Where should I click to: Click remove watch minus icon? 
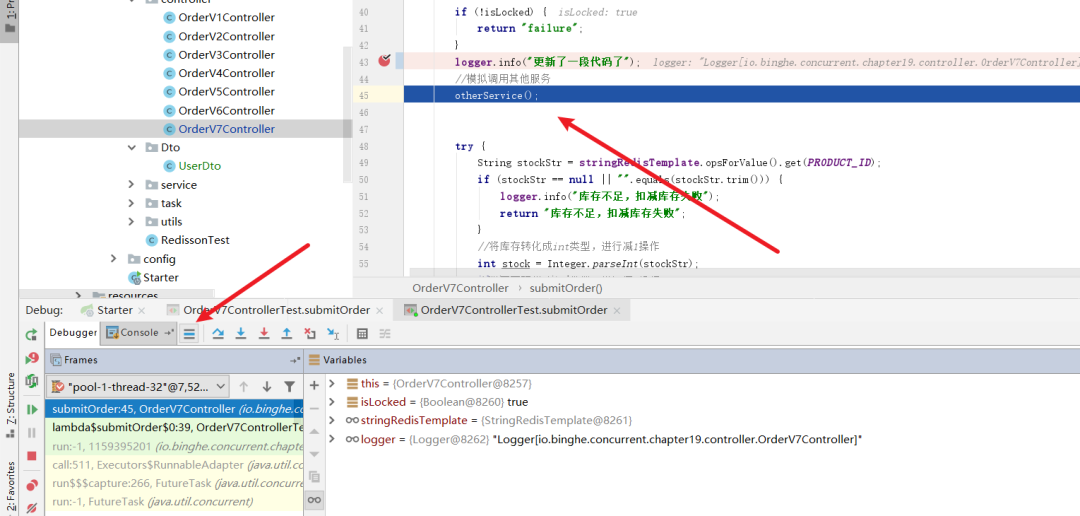tap(314, 408)
